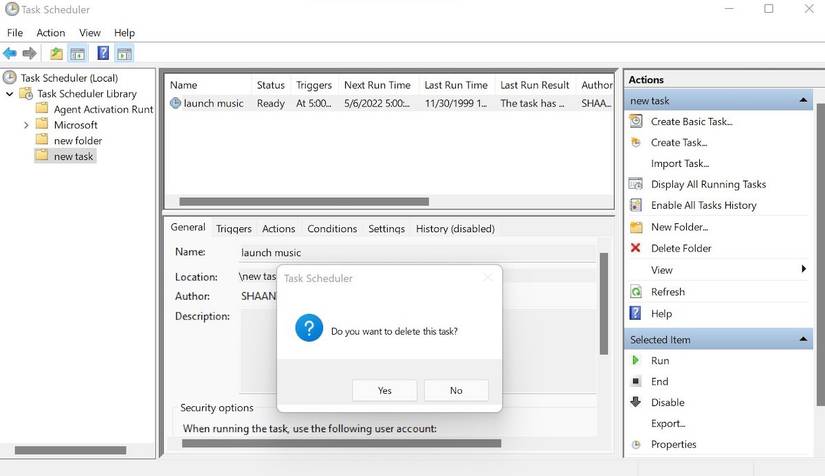The width and height of the screenshot is (825, 476).
Task: Sort tasks by Next Run Time column
Action: pos(376,85)
